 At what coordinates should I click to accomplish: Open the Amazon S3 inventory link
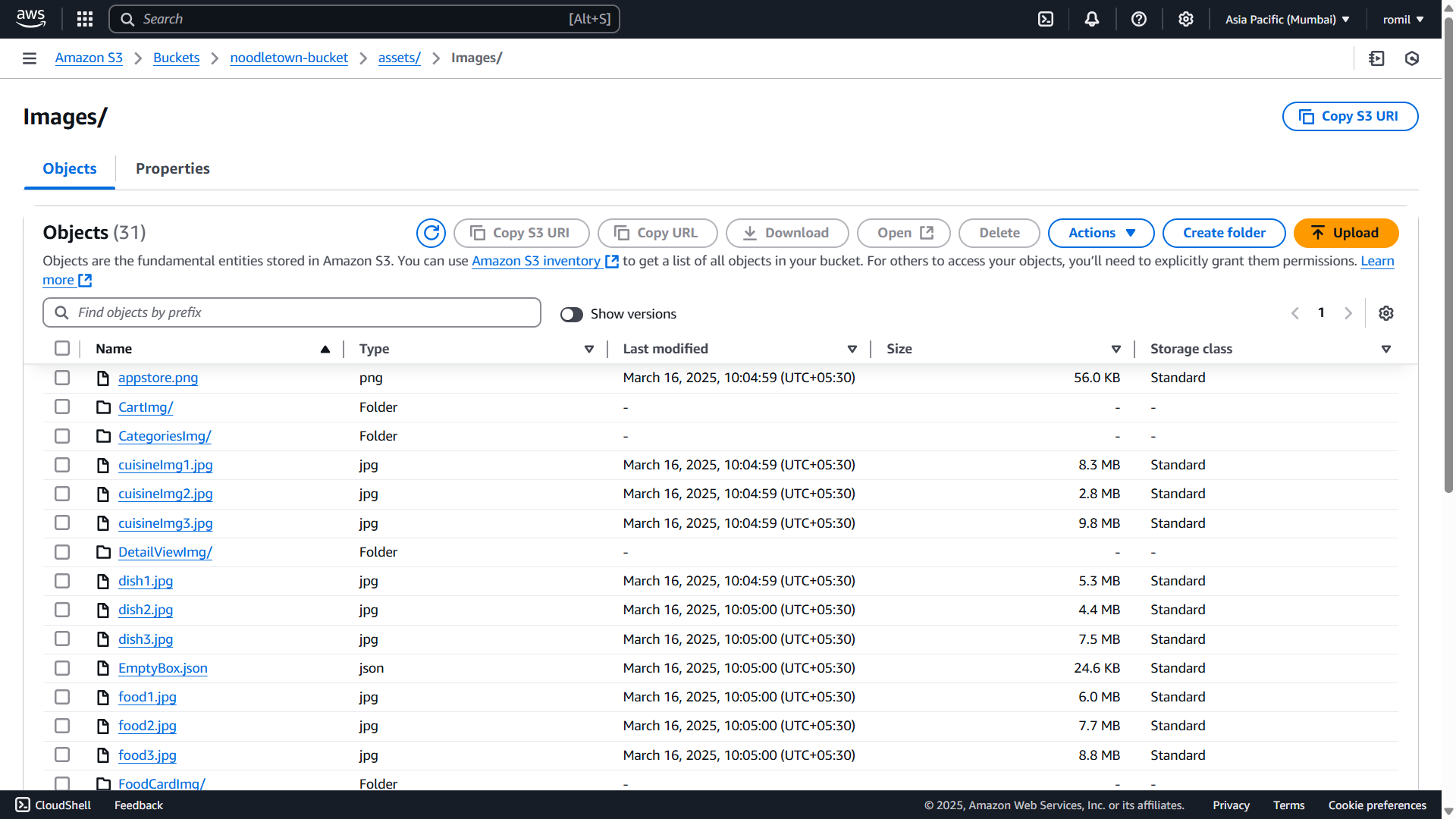[545, 261]
